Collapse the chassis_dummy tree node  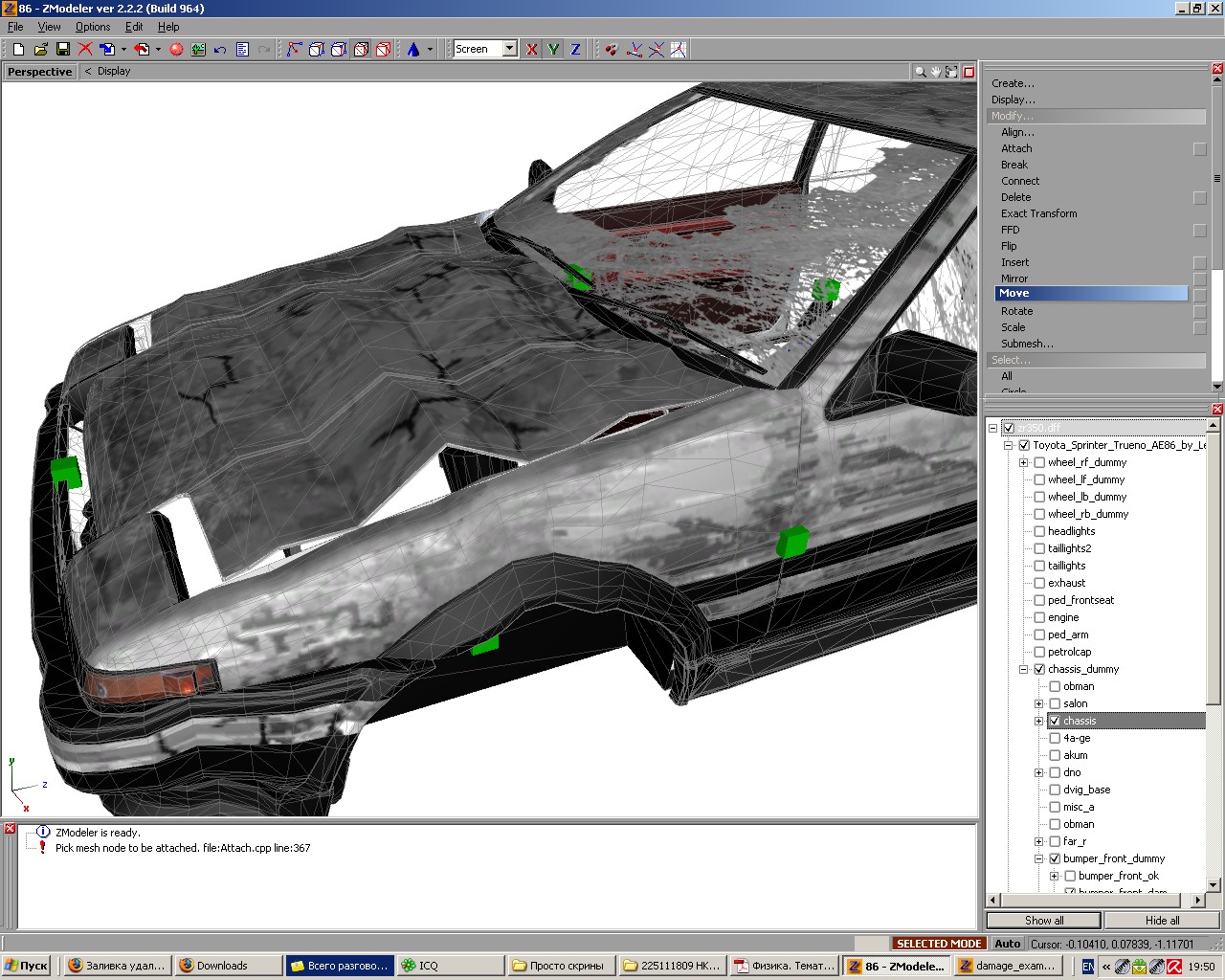tap(1023, 669)
